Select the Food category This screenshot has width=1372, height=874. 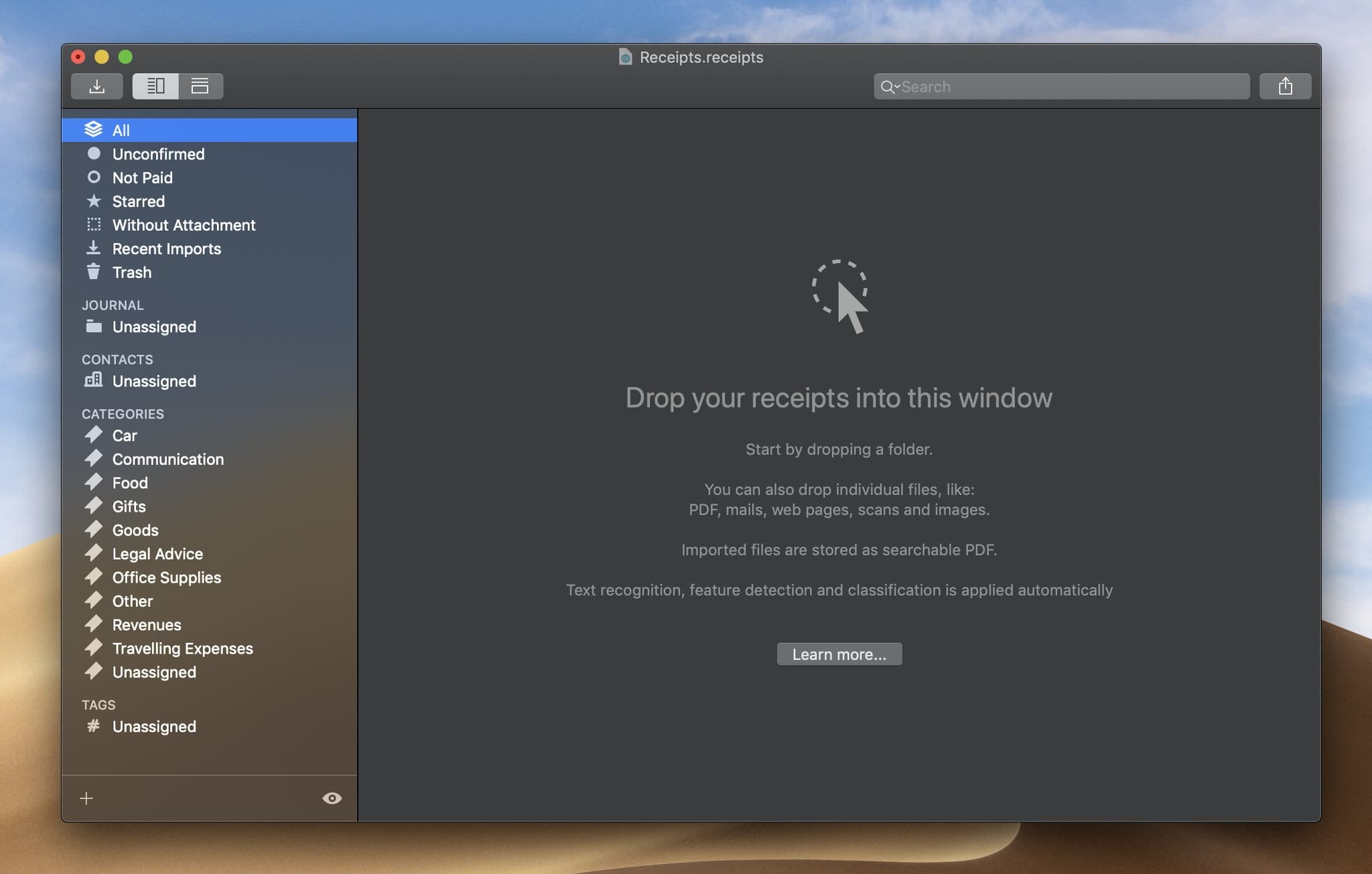pyautogui.click(x=130, y=482)
